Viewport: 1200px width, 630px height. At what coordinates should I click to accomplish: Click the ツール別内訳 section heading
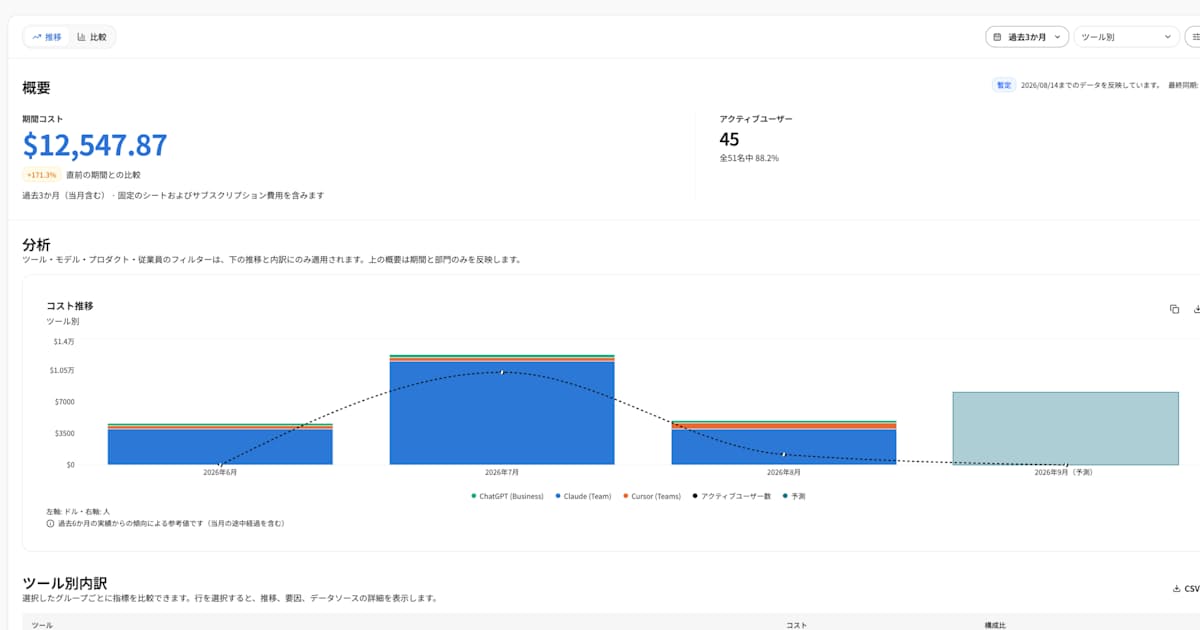coord(64,583)
